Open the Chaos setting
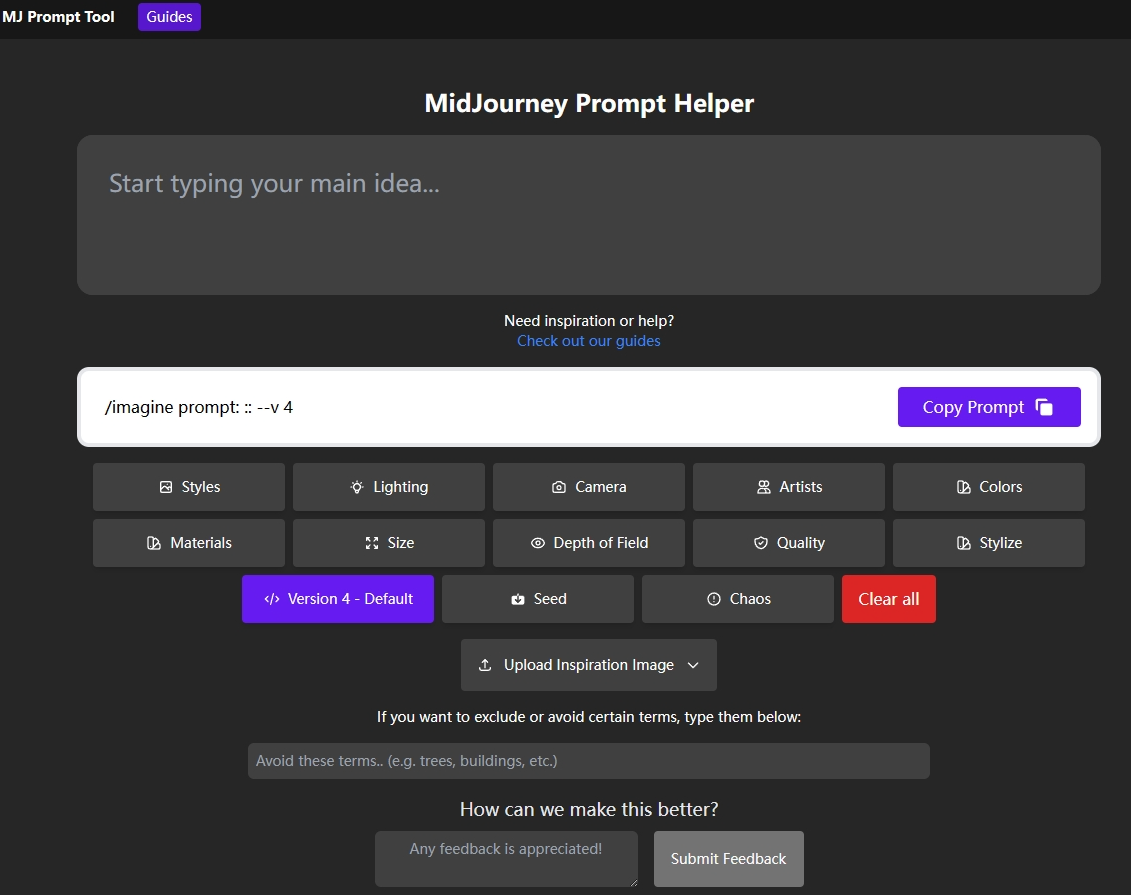The height and width of the screenshot is (895, 1131). coord(738,599)
